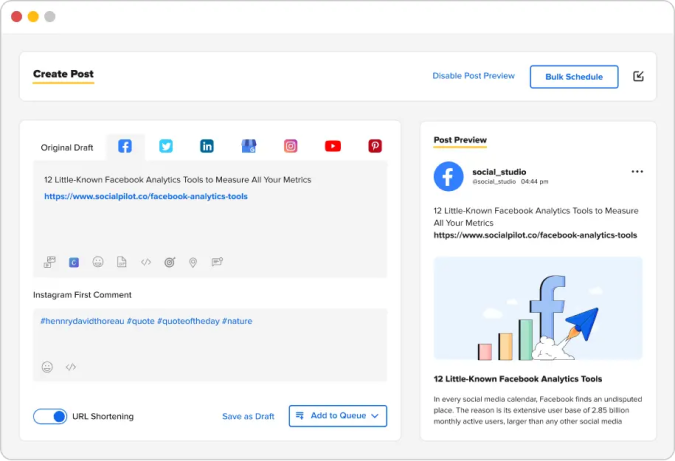
Task: Click Disable Post Preview link
Action: pyautogui.click(x=474, y=76)
